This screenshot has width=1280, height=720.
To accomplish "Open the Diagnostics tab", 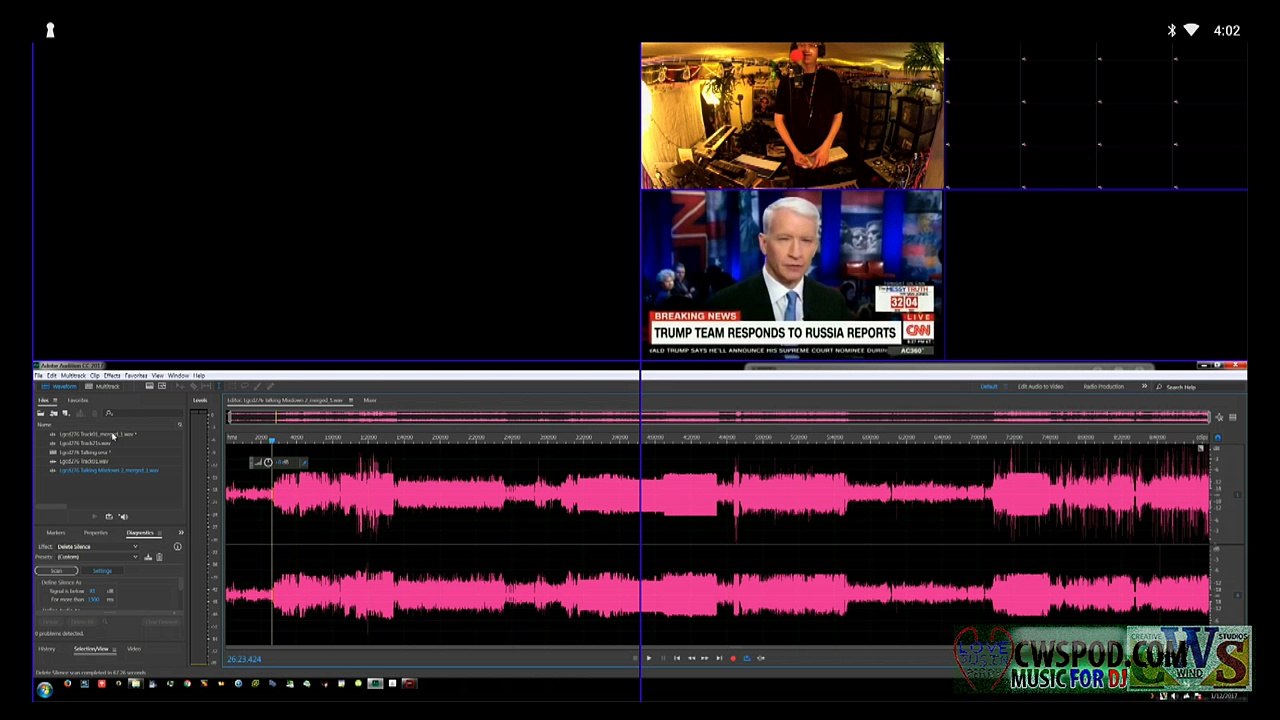I will coord(140,533).
